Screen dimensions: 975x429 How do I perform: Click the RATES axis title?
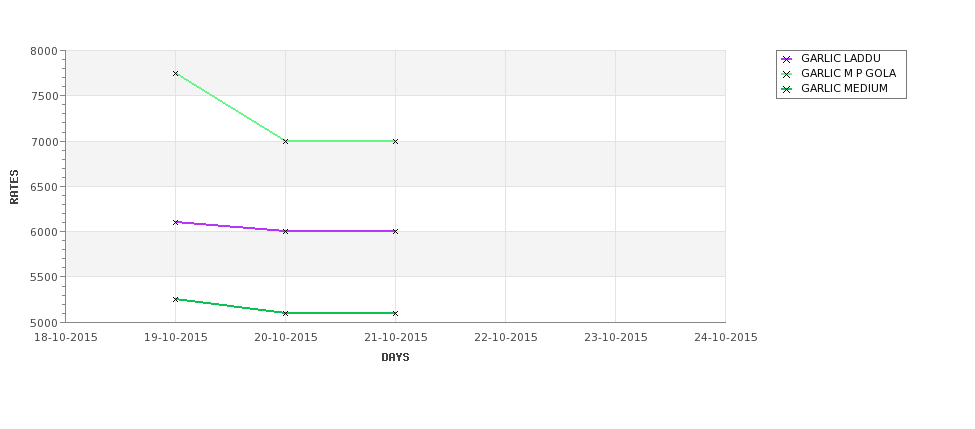[14, 187]
